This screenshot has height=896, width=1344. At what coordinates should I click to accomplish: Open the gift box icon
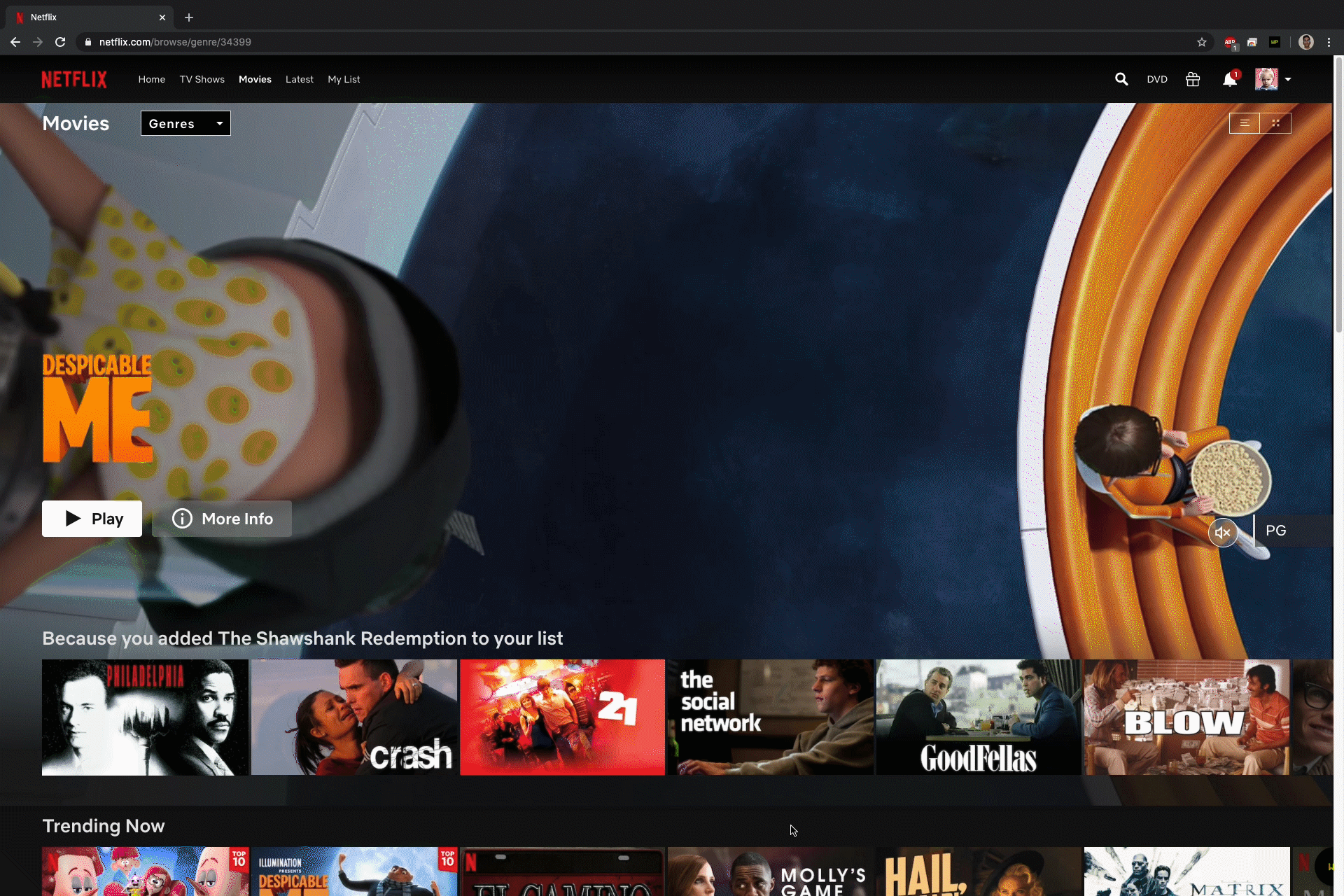(x=1193, y=79)
